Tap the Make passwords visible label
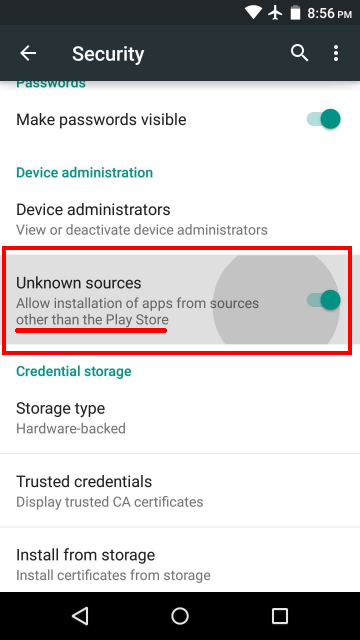Screen dimensions: 360x640 coord(101,120)
